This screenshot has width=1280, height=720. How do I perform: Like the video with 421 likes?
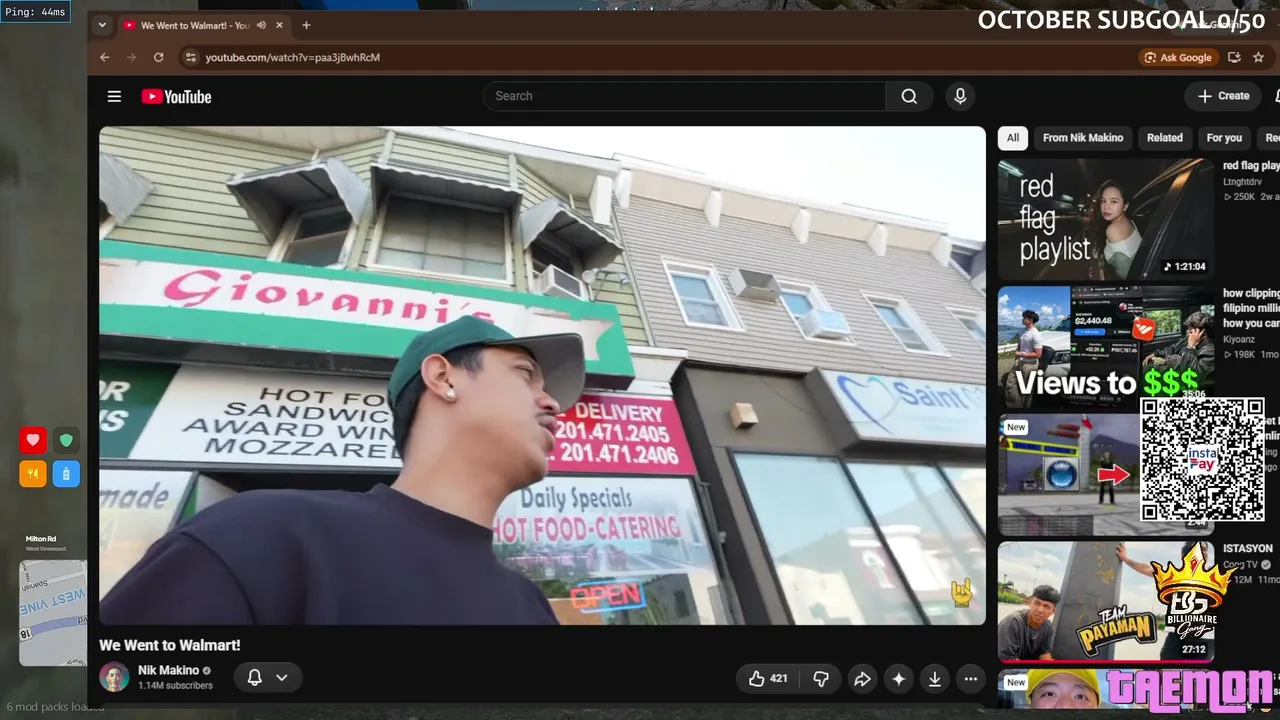click(x=767, y=679)
